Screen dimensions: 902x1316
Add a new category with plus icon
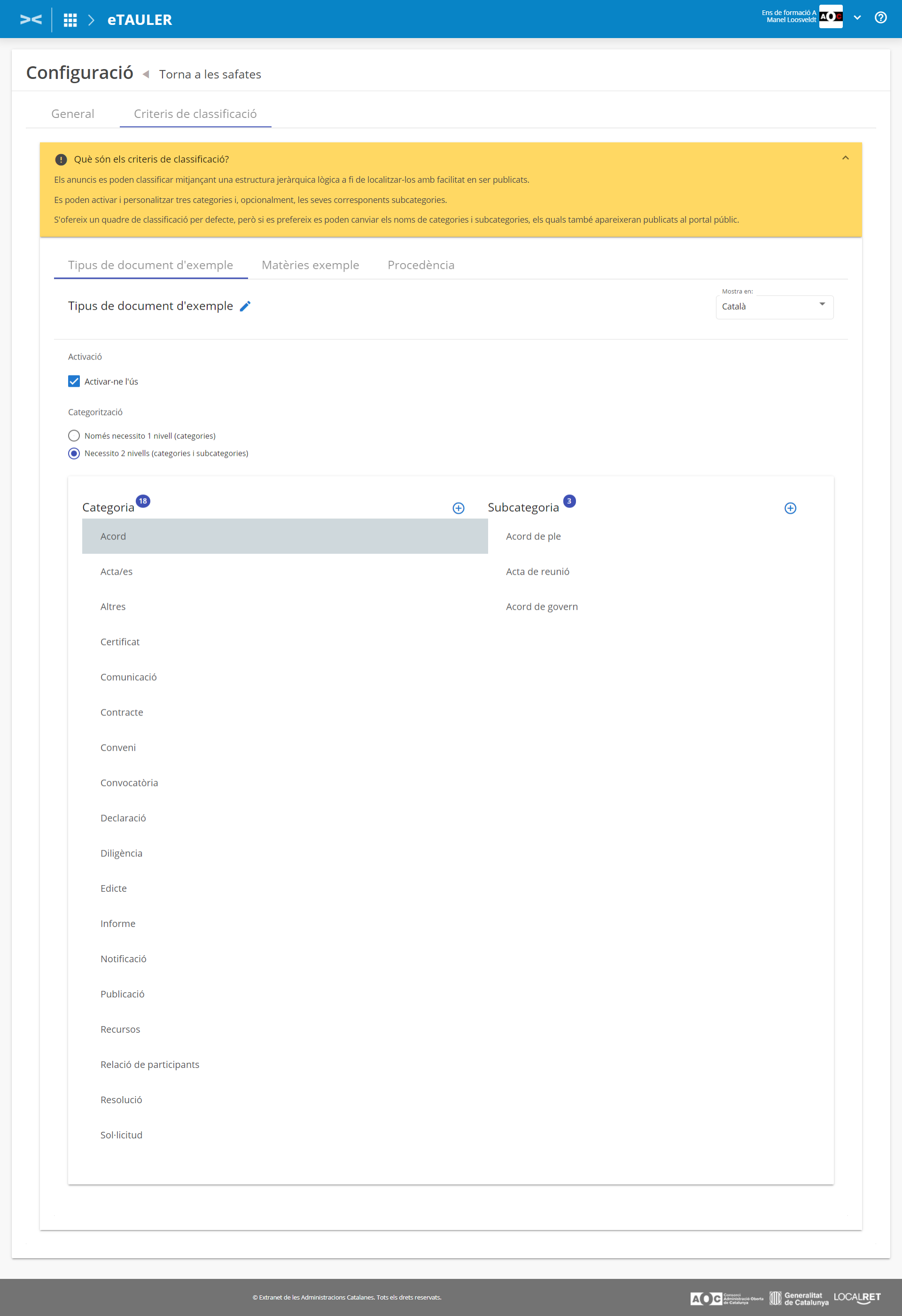click(459, 508)
